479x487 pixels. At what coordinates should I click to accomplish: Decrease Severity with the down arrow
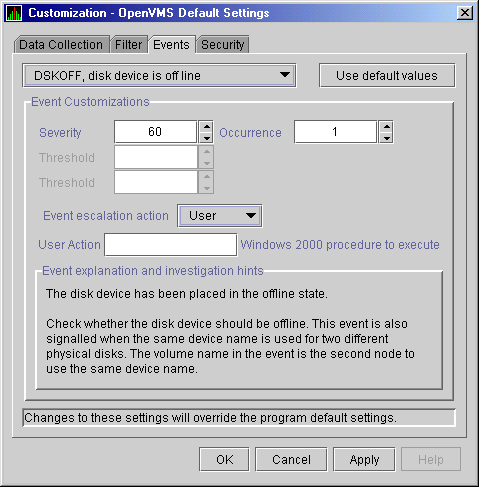click(207, 138)
